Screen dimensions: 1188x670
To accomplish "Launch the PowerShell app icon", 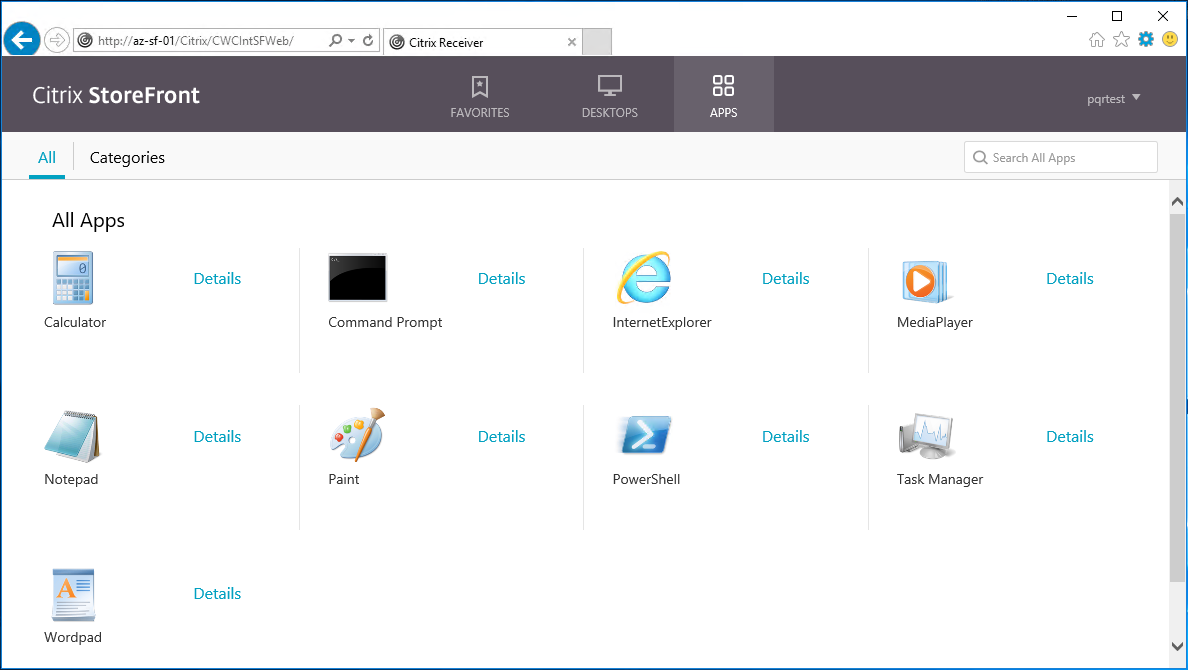I will point(645,434).
